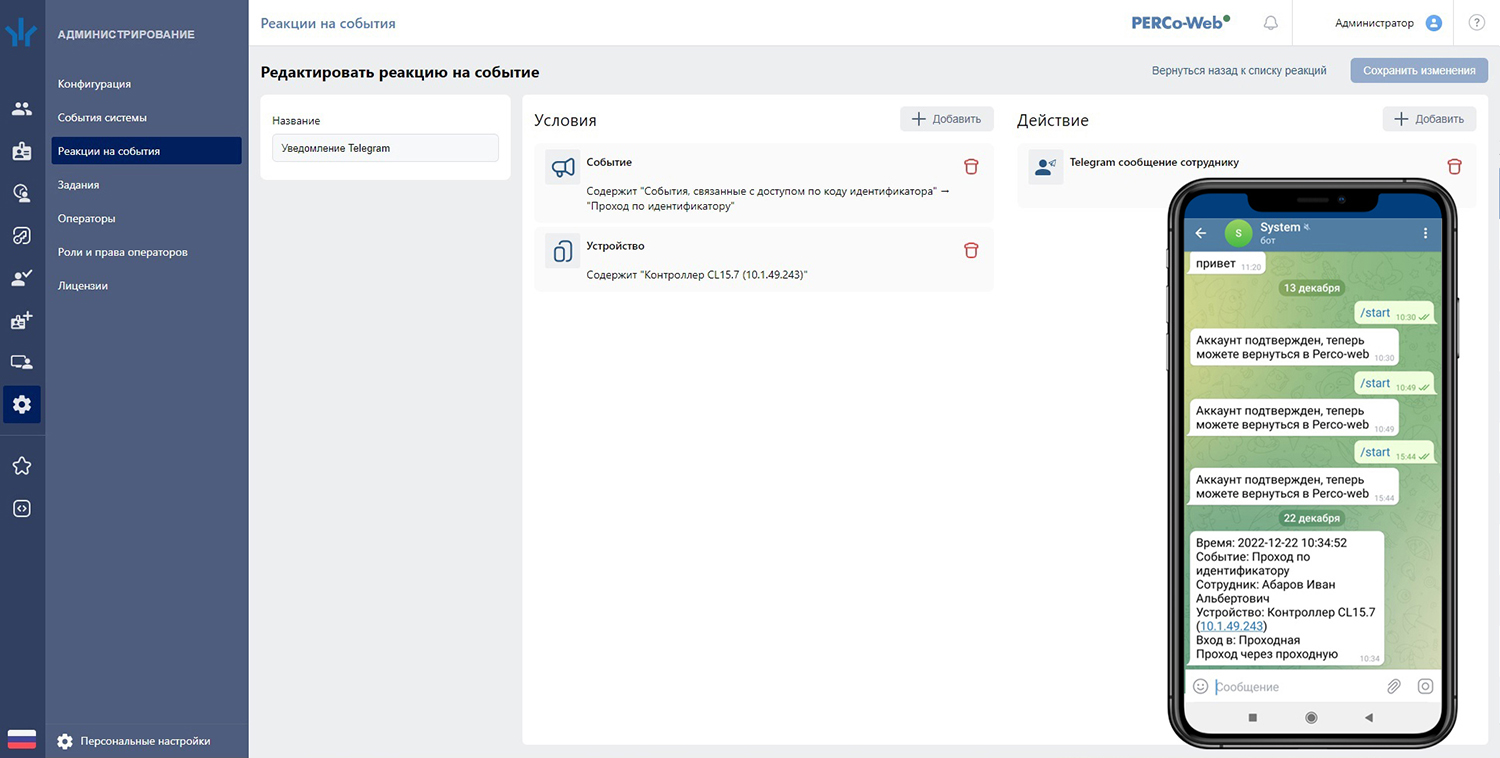This screenshot has height=758, width=1500.
Task: Click the Название input field
Action: [x=385, y=148]
